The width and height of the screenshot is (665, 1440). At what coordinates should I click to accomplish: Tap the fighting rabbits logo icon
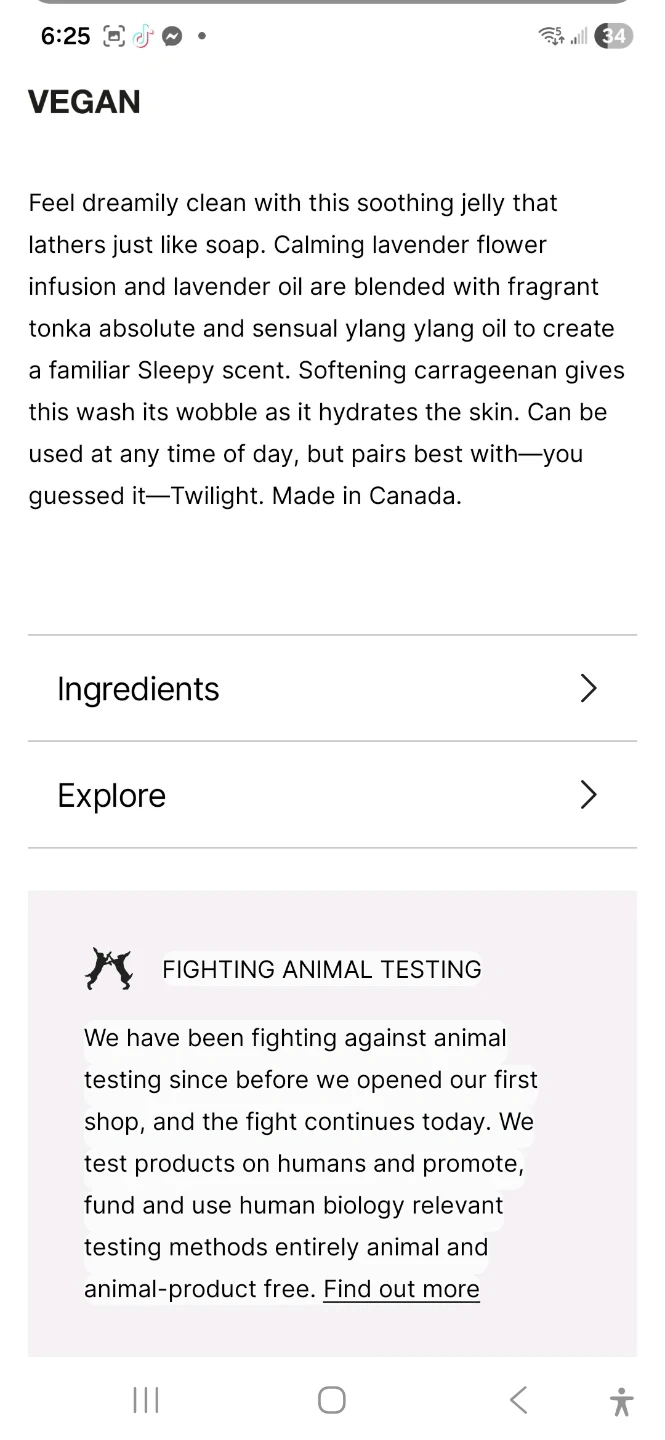(109, 969)
